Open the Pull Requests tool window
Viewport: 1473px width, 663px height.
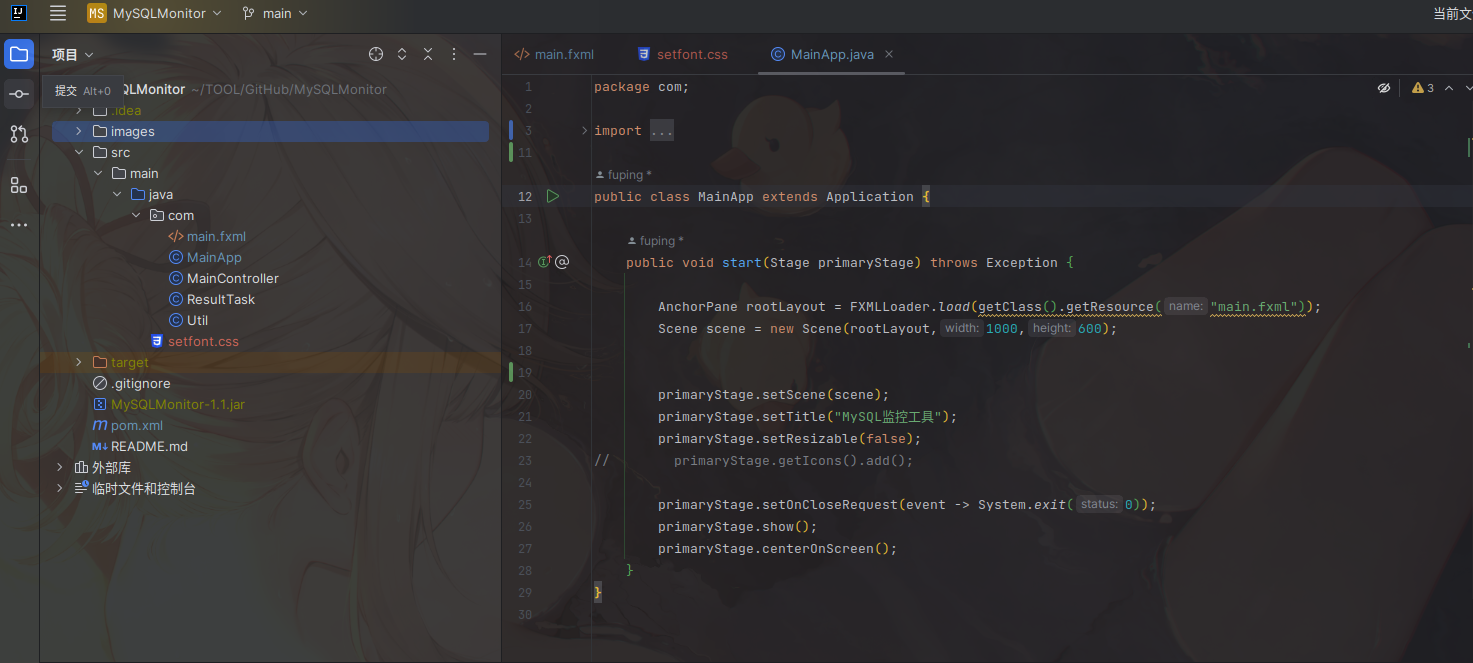(19, 134)
